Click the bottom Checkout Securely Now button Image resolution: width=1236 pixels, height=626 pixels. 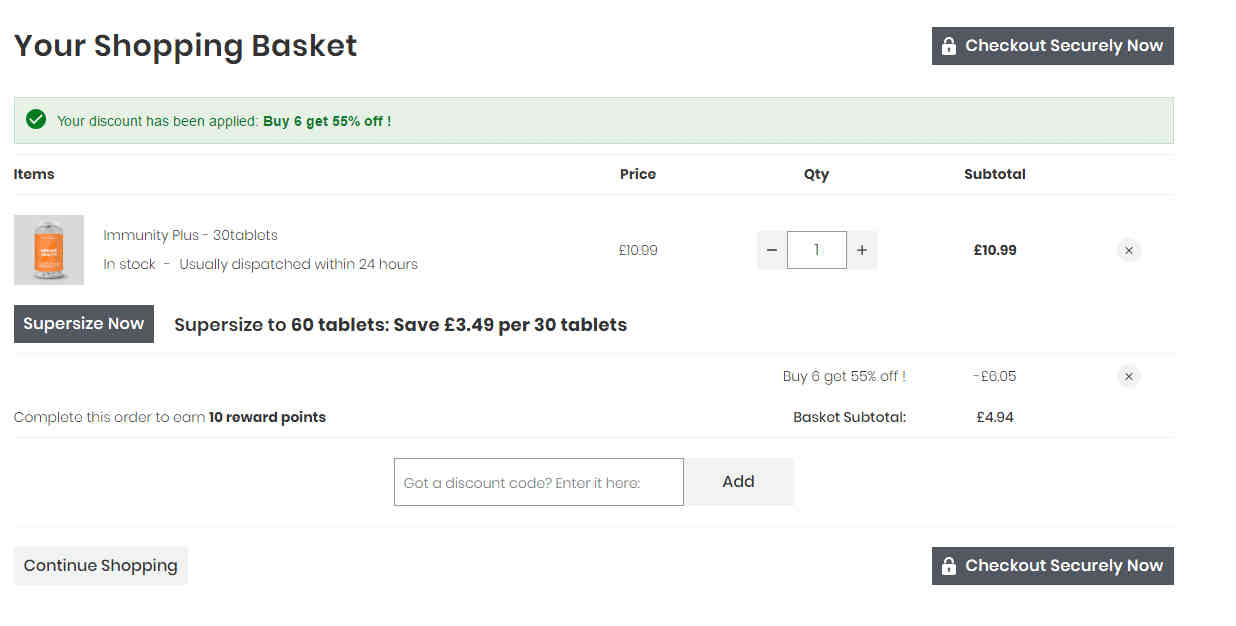tap(1053, 566)
